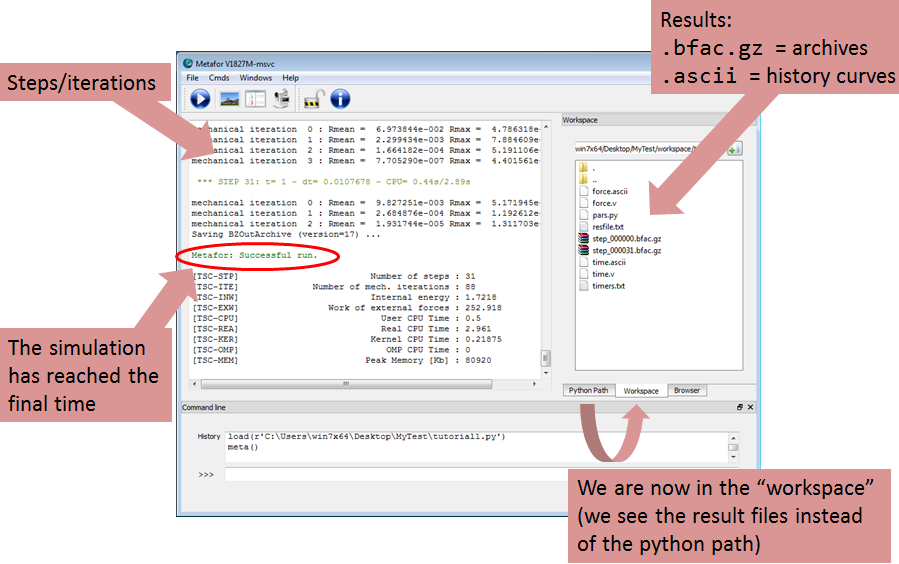Switch to the Python Path tab

tap(589, 390)
